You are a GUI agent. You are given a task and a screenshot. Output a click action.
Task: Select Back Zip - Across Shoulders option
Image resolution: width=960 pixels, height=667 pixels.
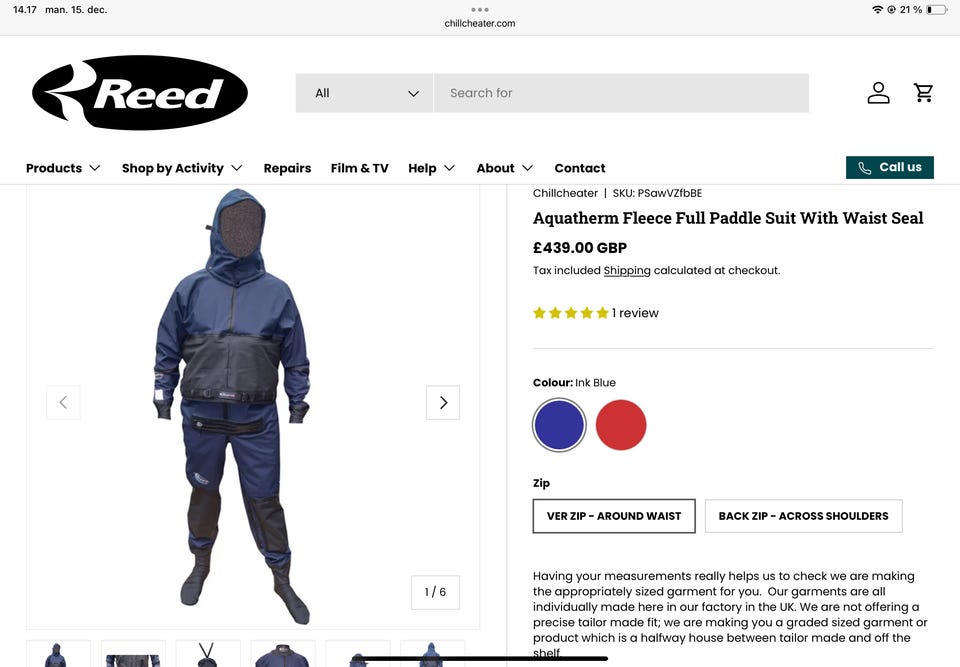803,516
